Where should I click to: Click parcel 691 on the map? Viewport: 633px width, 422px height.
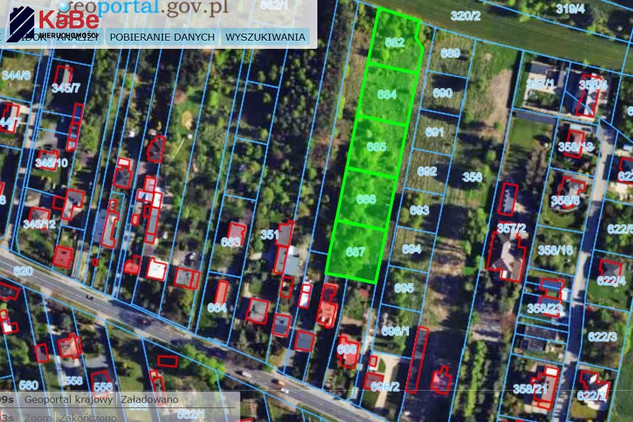(434, 132)
